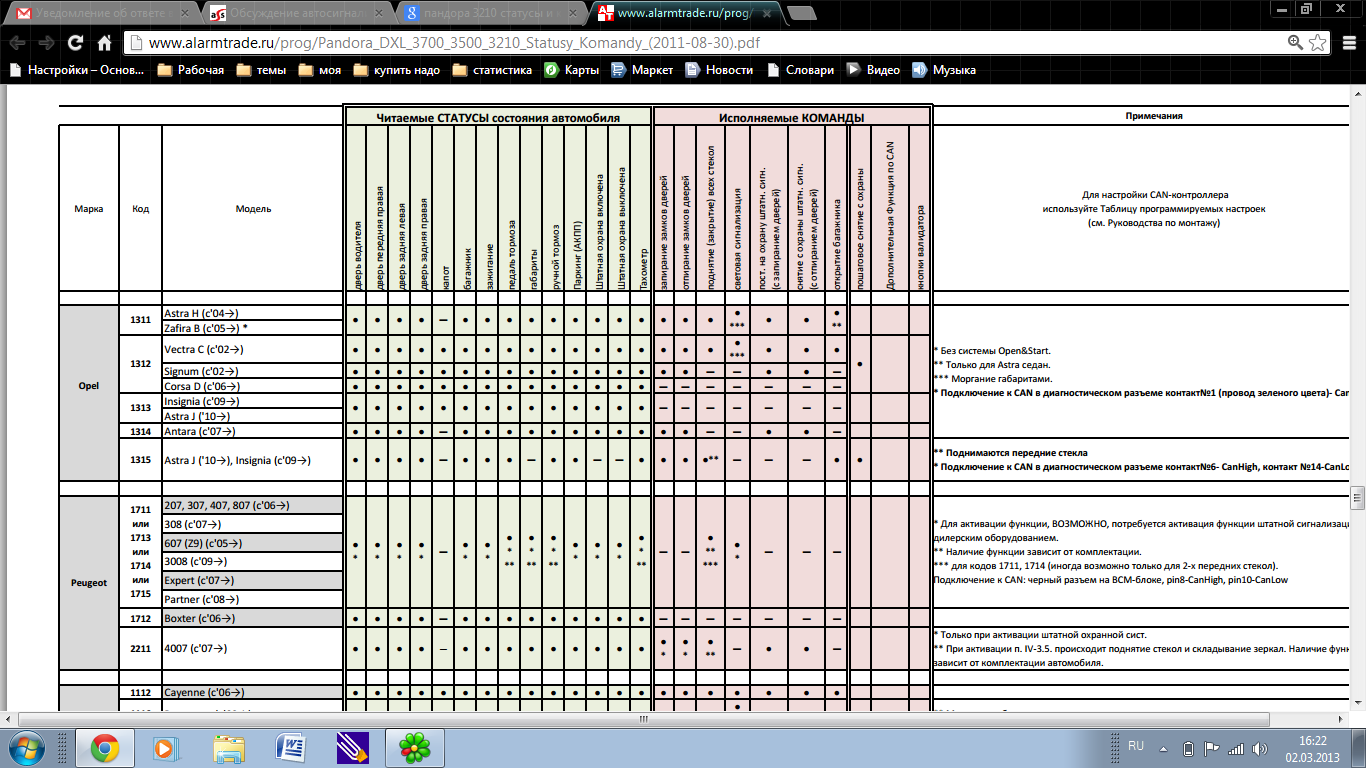Viewport: 1366px width, 768px height.
Task: Open the купить надо bookmarks folder
Action: coord(397,70)
